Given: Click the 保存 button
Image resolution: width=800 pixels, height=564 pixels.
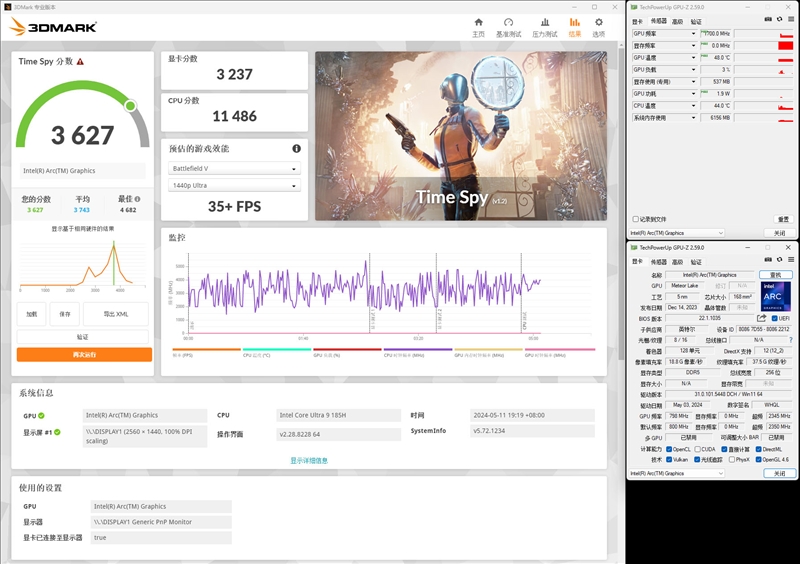Looking at the screenshot, I should pos(65,314).
